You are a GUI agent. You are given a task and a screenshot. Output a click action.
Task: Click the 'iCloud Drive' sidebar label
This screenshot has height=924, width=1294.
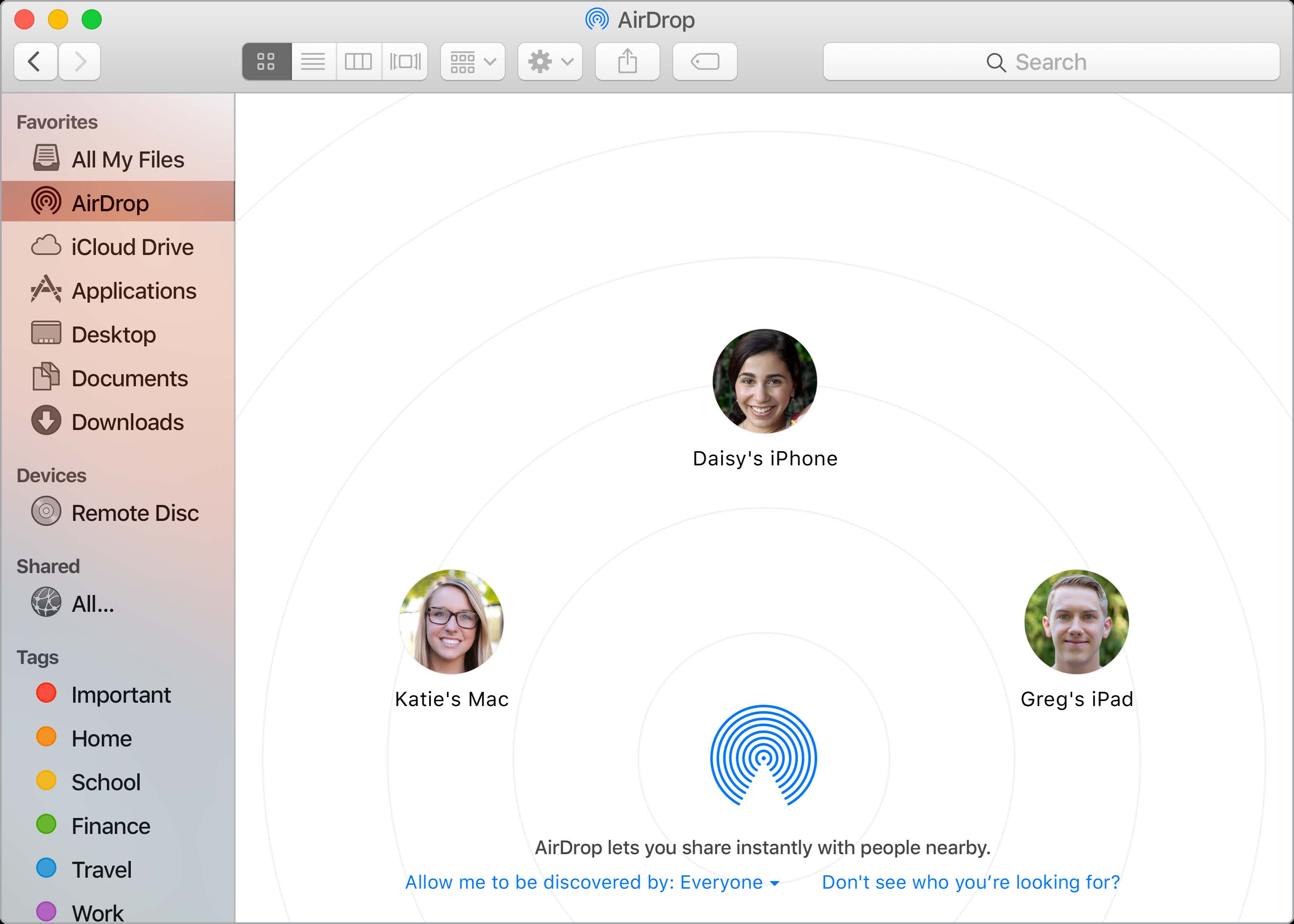(133, 247)
